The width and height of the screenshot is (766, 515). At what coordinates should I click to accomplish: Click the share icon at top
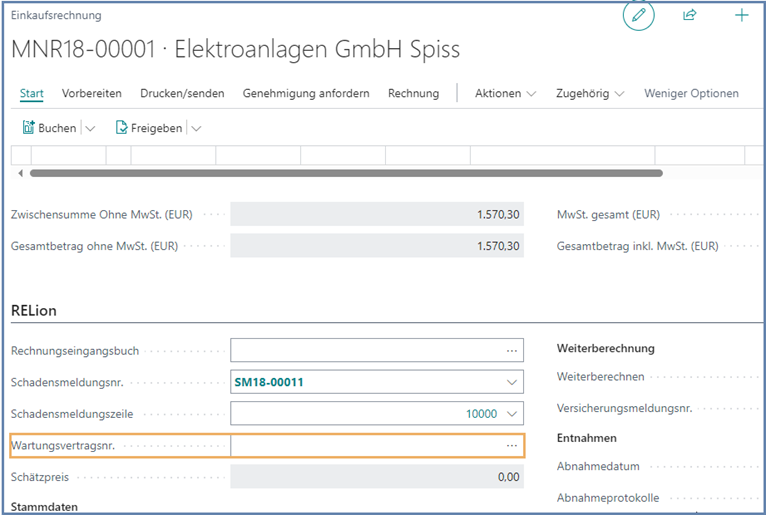(689, 15)
